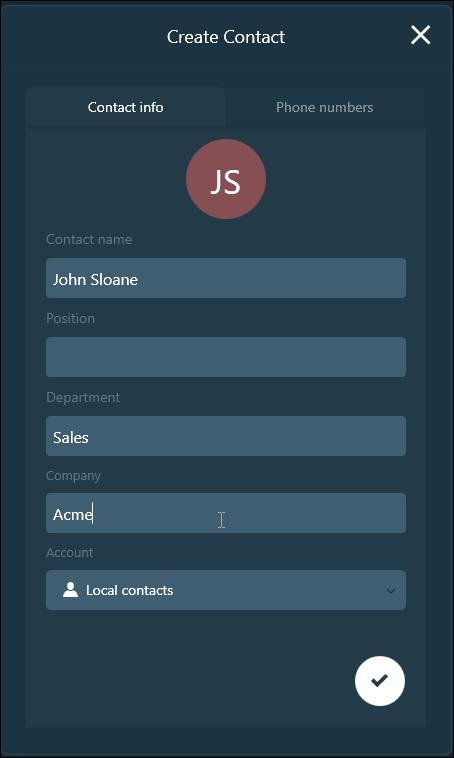Screen dimensions: 454x758
Task: Click the Company field containing Acme
Action: (226, 513)
